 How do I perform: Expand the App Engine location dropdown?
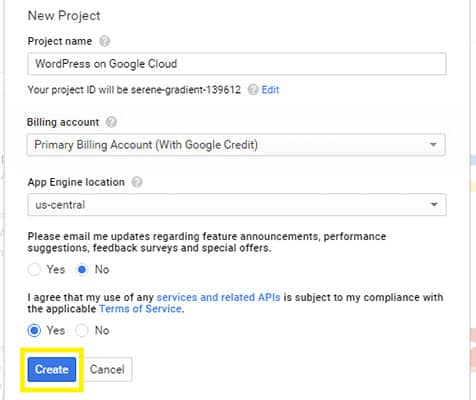pos(237,204)
